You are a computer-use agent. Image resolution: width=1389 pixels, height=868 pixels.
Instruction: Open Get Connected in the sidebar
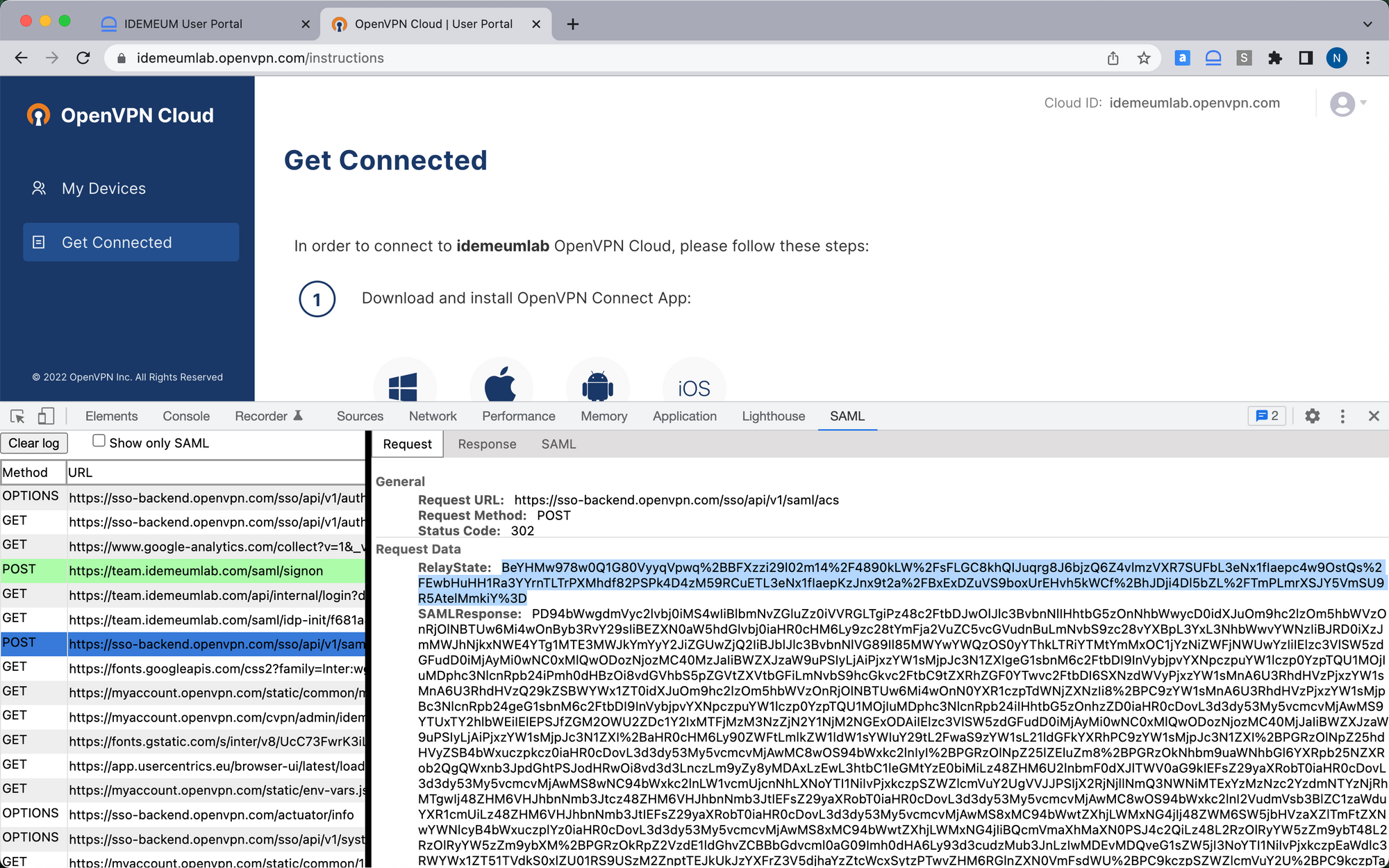coord(131,242)
